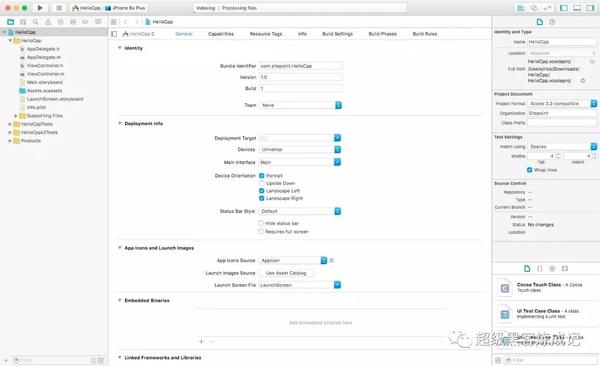Check Hide status bar option
The width and height of the screenshot is (600, 366).
click(261, 223)
